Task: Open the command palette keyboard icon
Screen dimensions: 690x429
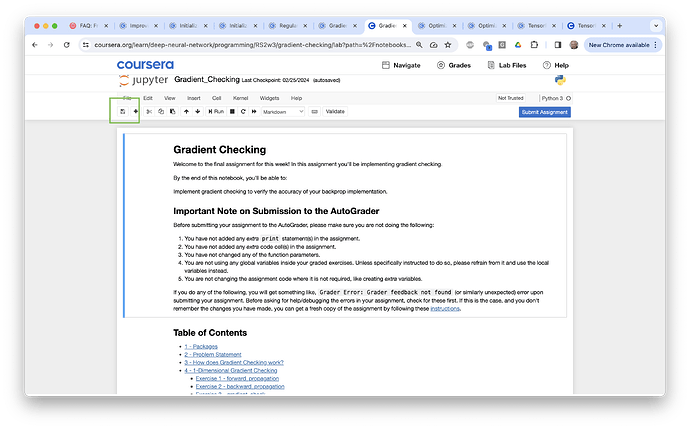Action: 314,112
